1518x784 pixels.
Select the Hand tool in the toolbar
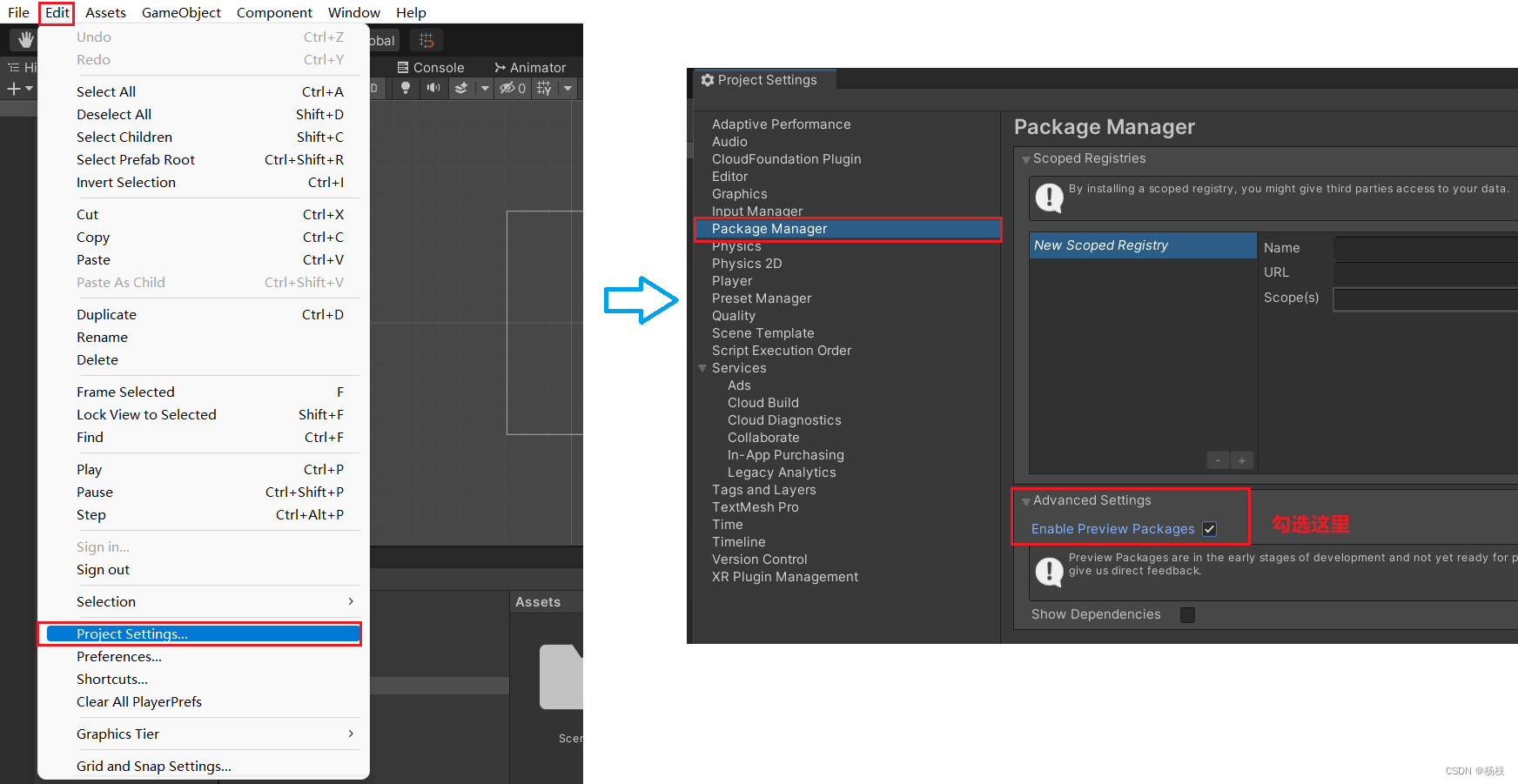tap(25, 39)
